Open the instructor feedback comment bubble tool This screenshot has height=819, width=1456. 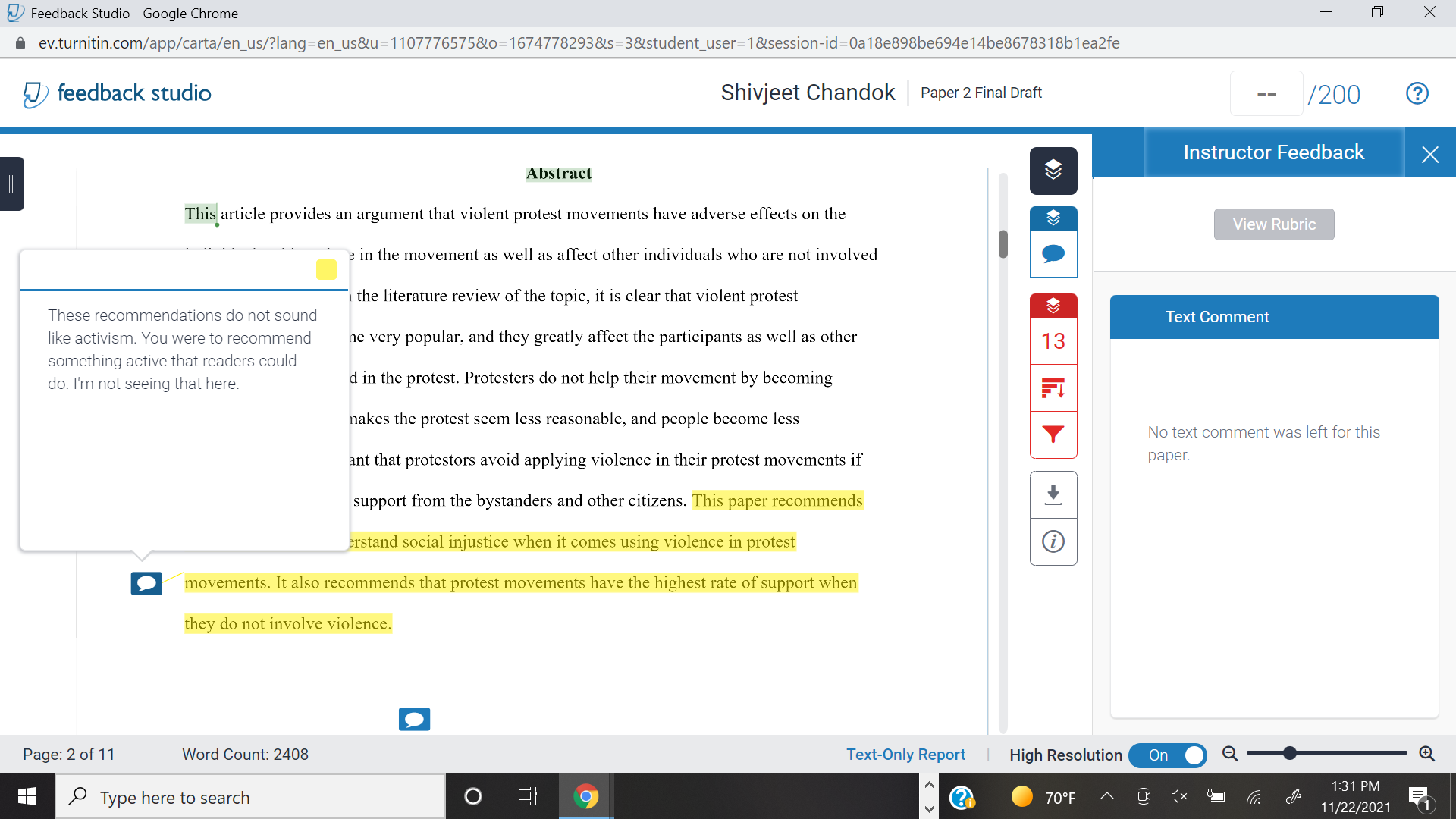(x=1053, y=254)
